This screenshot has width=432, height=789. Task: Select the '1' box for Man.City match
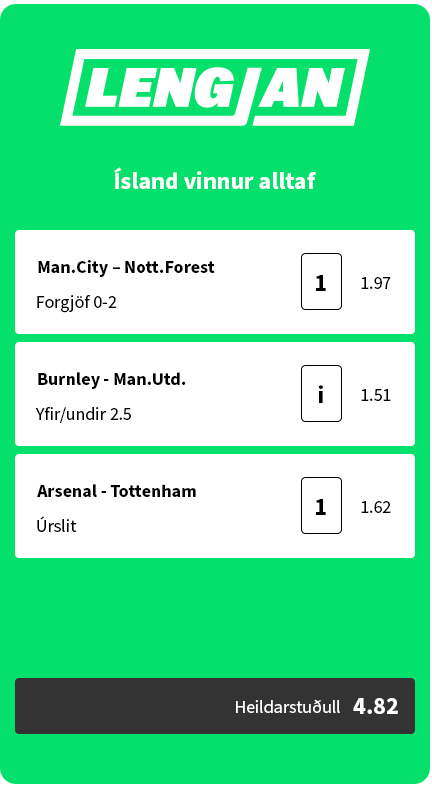click(x=321, y=281)
